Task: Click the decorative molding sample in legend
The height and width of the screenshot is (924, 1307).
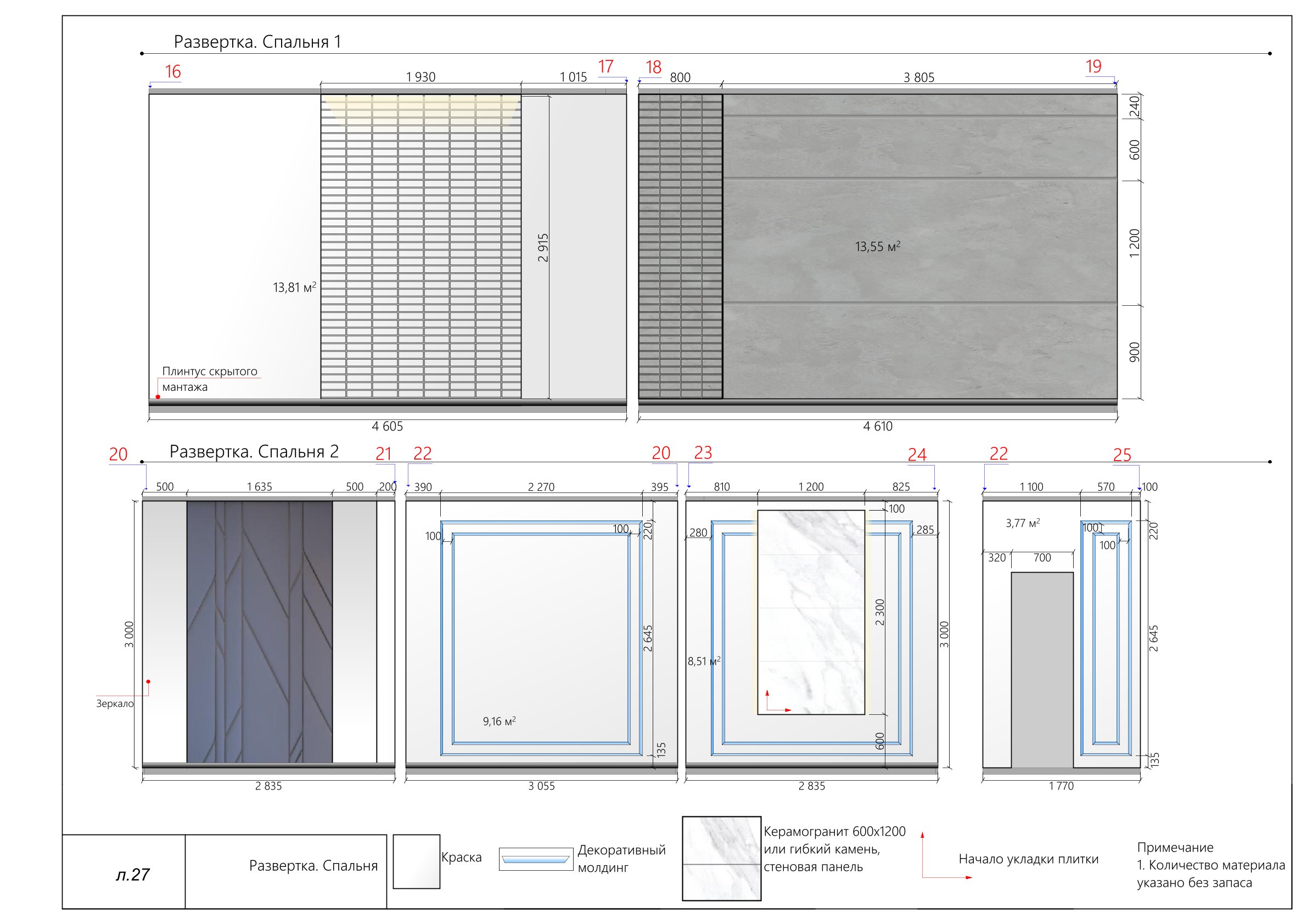Action: coord(535,859)
